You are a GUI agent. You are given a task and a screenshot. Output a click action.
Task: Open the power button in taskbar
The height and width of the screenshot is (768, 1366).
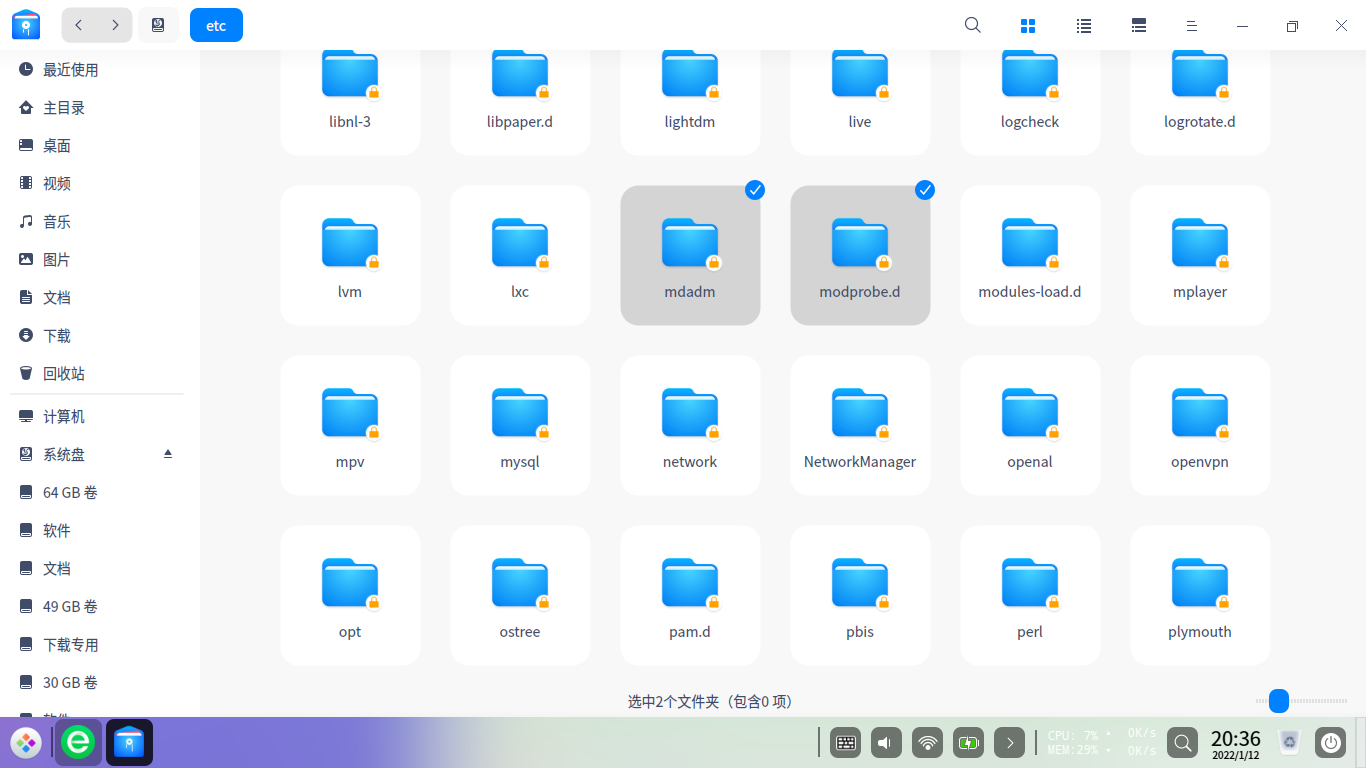[1330, 742]
